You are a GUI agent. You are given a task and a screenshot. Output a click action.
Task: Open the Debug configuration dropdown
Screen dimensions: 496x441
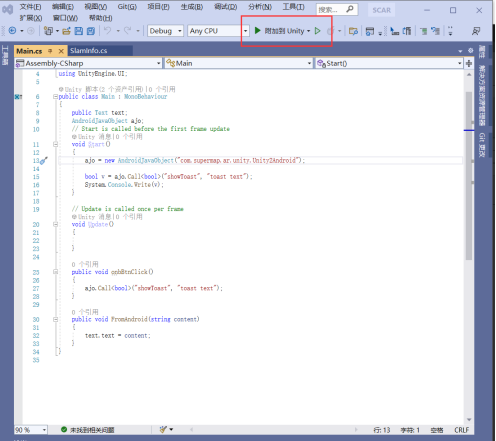point(166,31)
